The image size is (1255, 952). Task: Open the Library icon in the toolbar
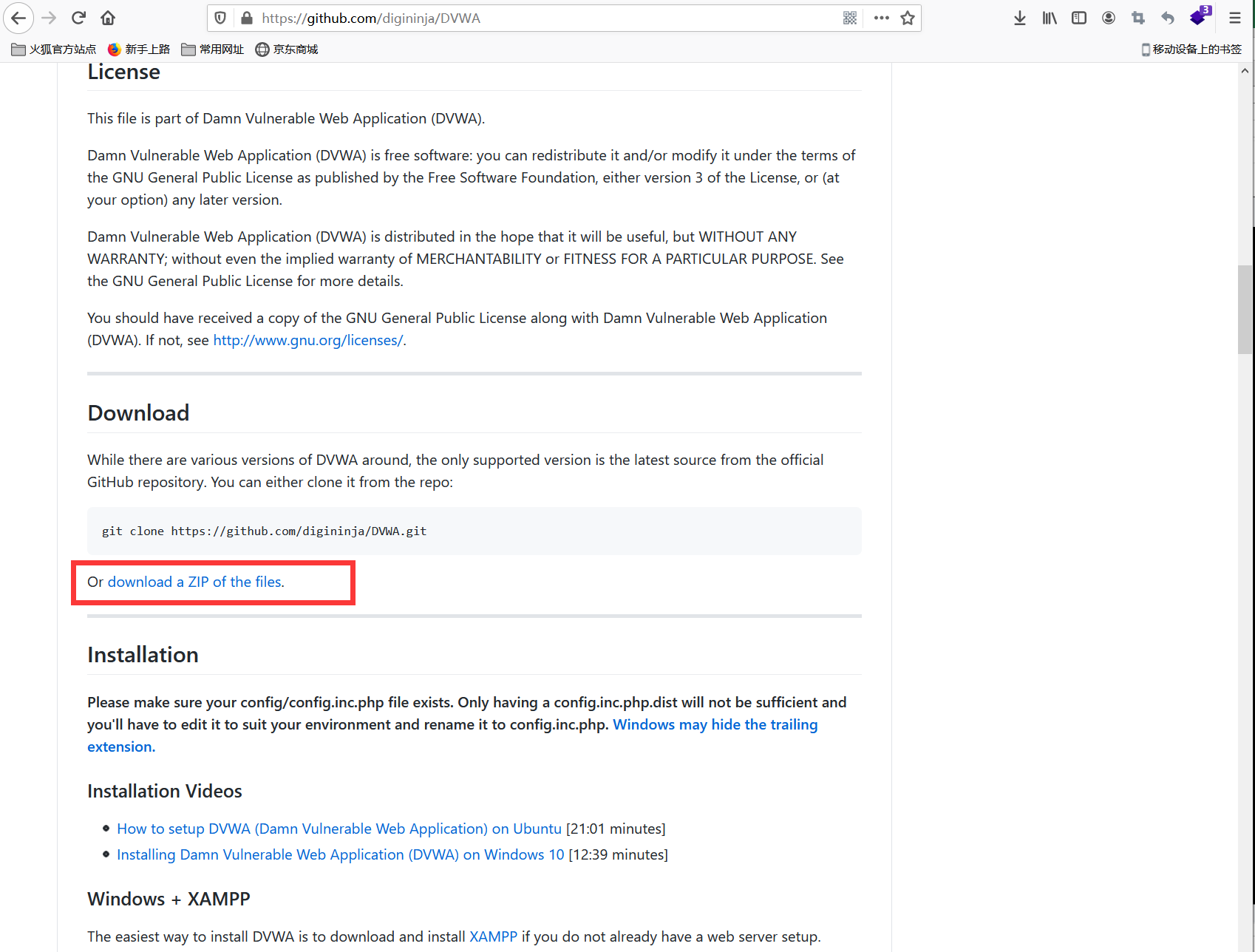click(1049, 18)
